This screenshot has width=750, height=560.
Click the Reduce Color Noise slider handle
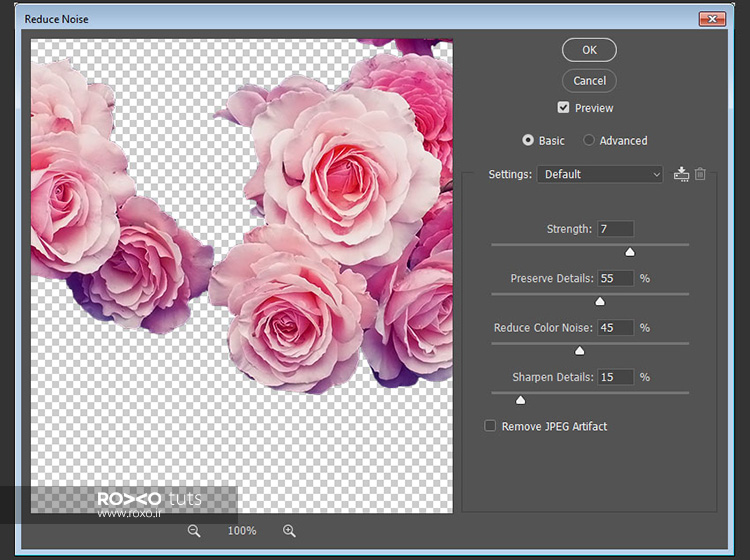click(580, 351)
